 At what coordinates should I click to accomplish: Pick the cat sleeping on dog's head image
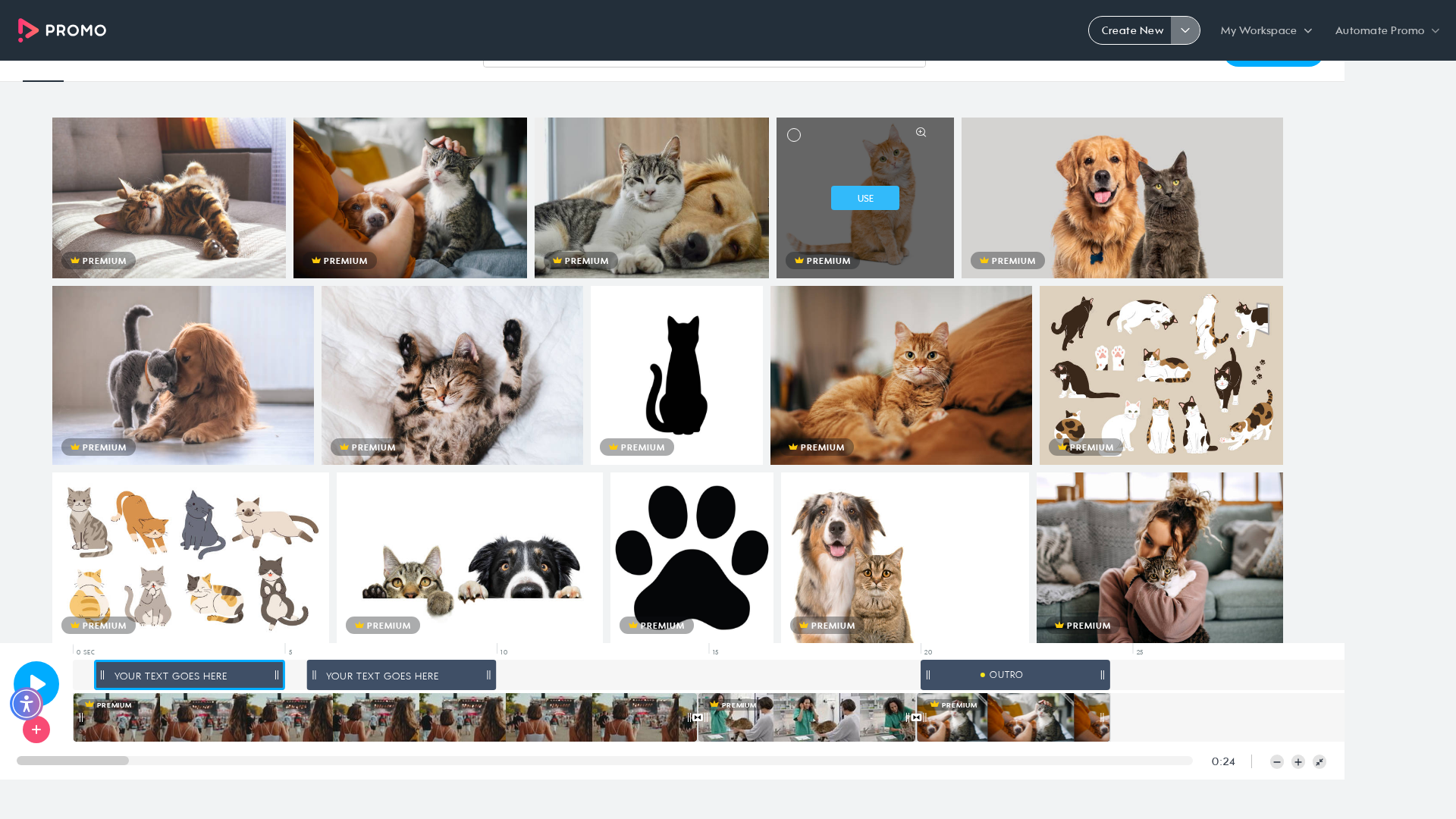(x=651, y=198)
